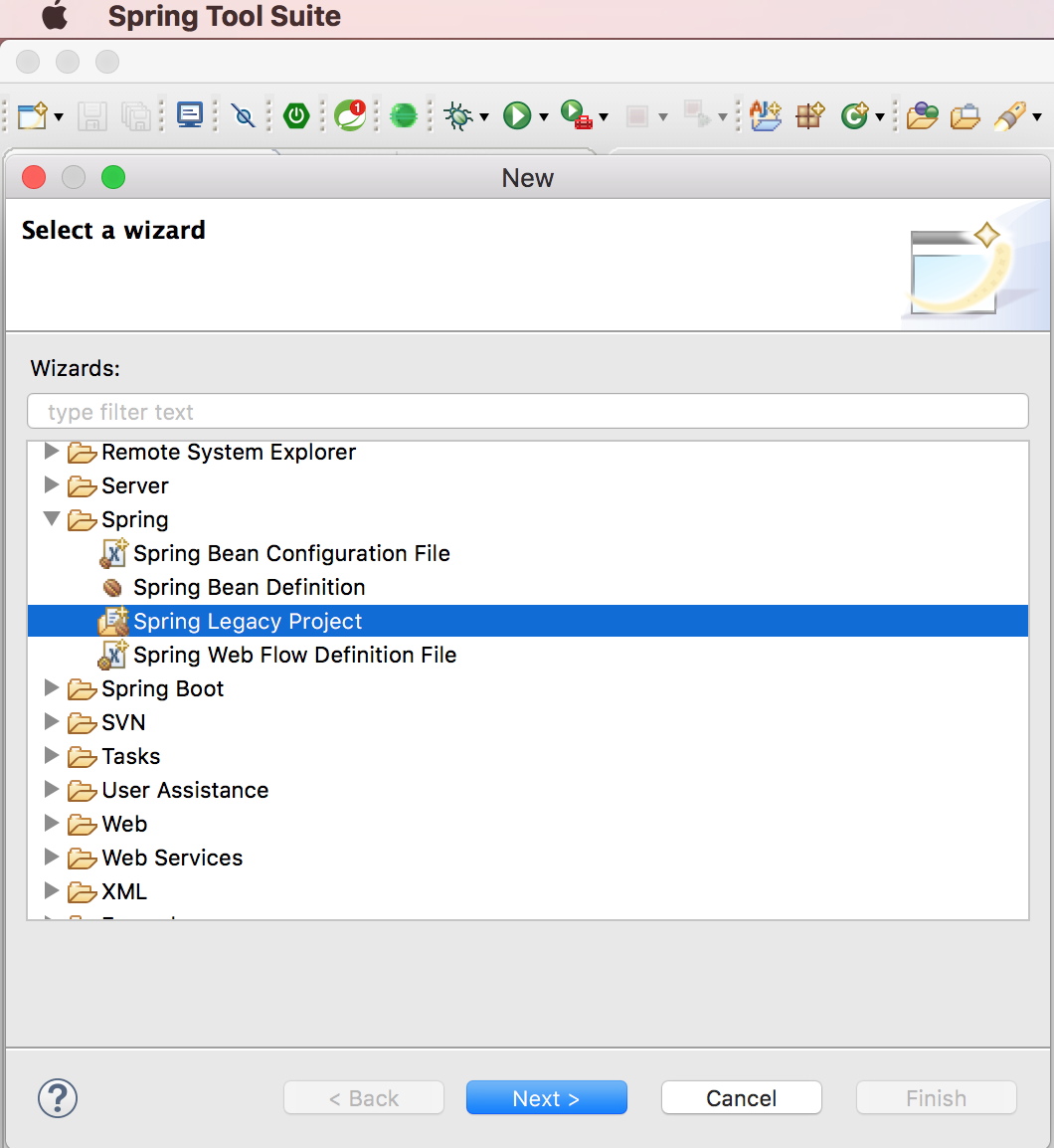Image resolution: width=1054 pixels, height=1148 pixels.
Task: Open the New toolbar dropdown arrow
Action: 60,116
